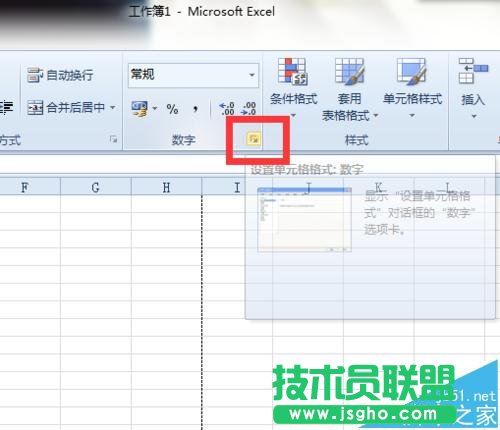This screenshot has width=500, height=430.
Task: Click the 数字 group label
Action: (x=183, y=140)
